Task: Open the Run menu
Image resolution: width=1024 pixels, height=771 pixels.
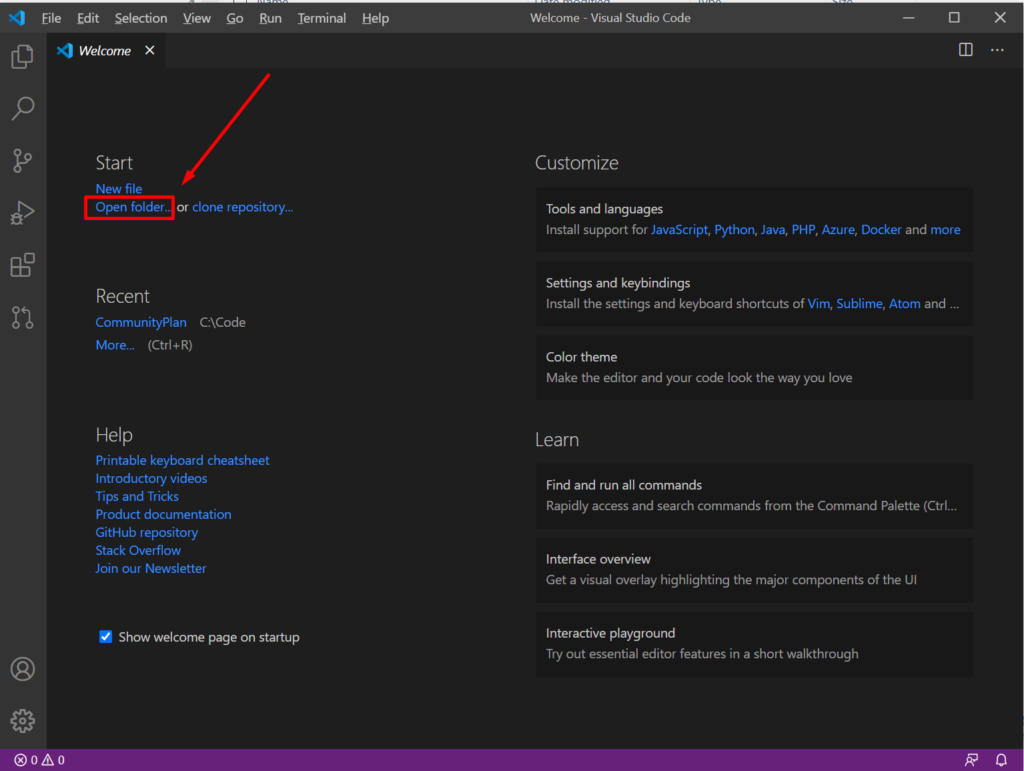Action: pos(270,18)
